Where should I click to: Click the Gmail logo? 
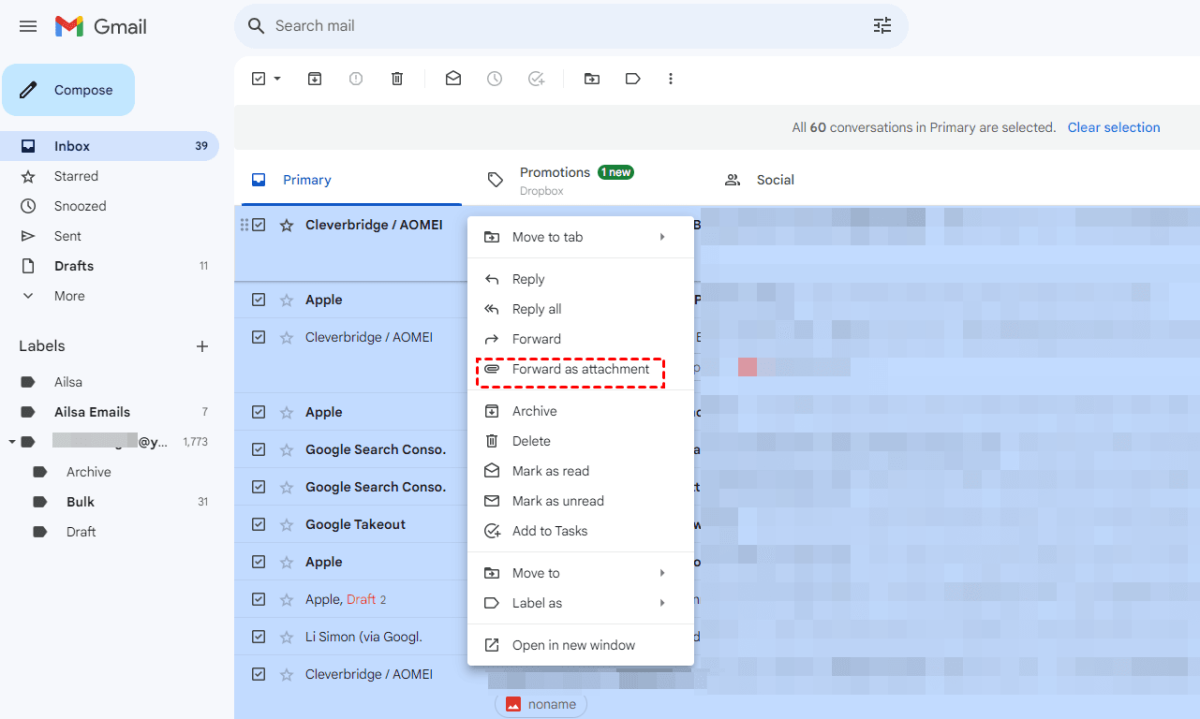(x=101, y=26)
